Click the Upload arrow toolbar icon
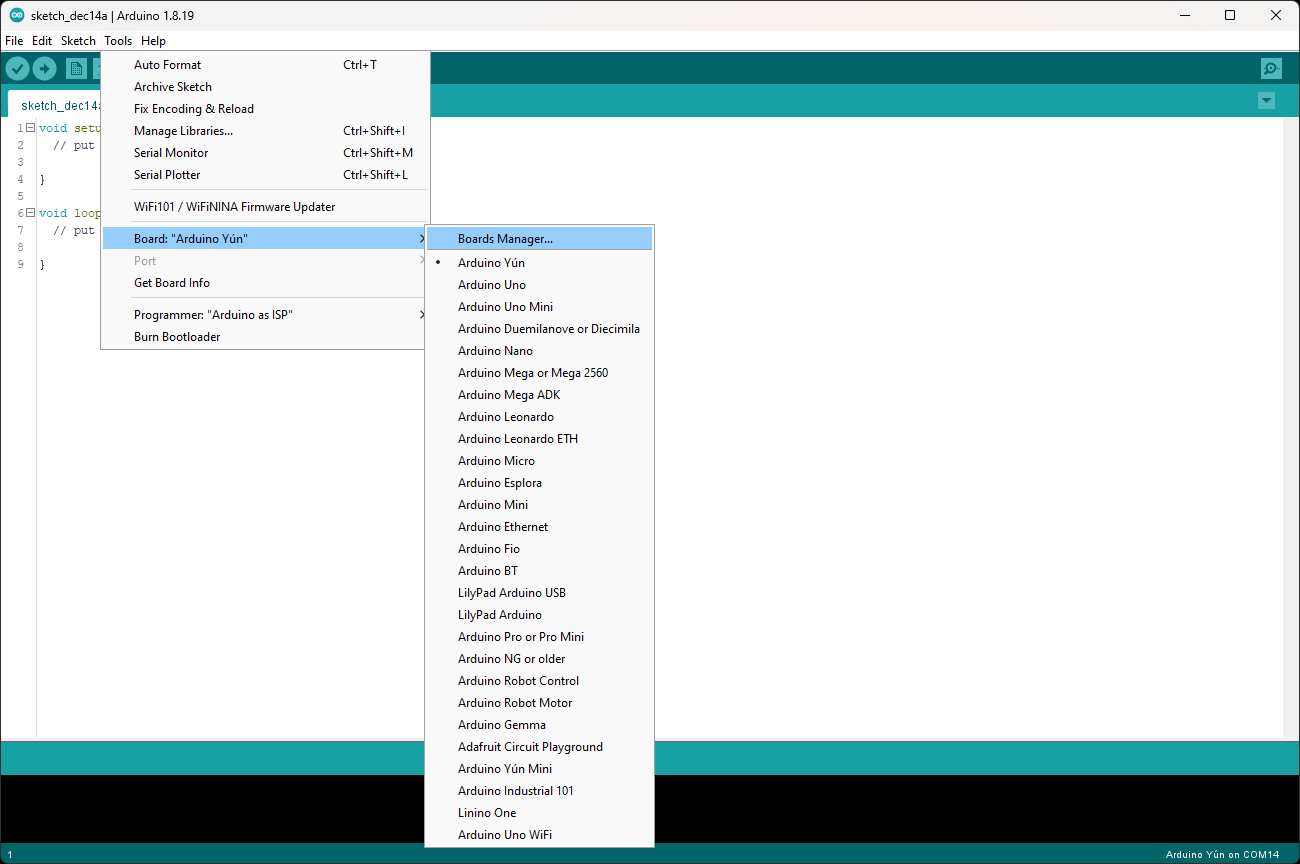This screenshot has height=864, width=1300. point(44,68)
